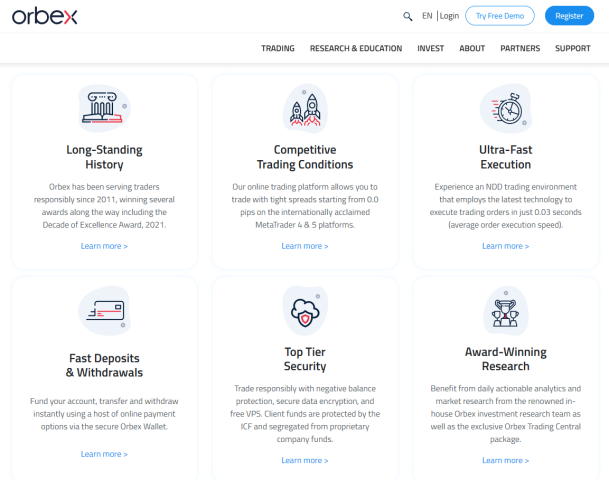Follow Learn more under Top Tier Security
The width and height of the screenshot is (609, 480).
tap(305, 460)
